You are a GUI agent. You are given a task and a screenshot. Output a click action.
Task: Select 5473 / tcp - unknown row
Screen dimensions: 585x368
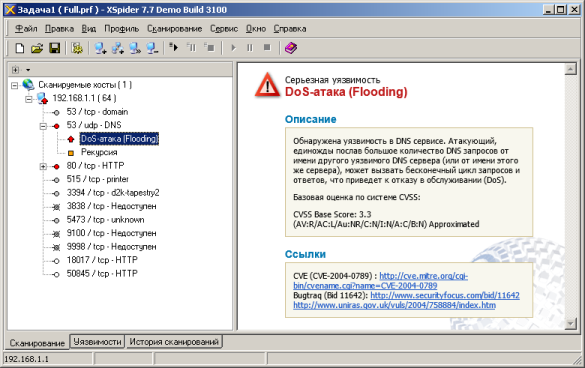click(105, 219)
